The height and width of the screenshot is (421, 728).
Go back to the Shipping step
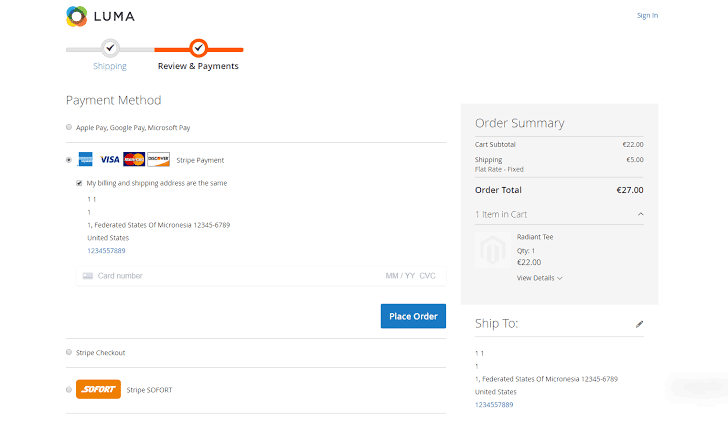point(110,66)
